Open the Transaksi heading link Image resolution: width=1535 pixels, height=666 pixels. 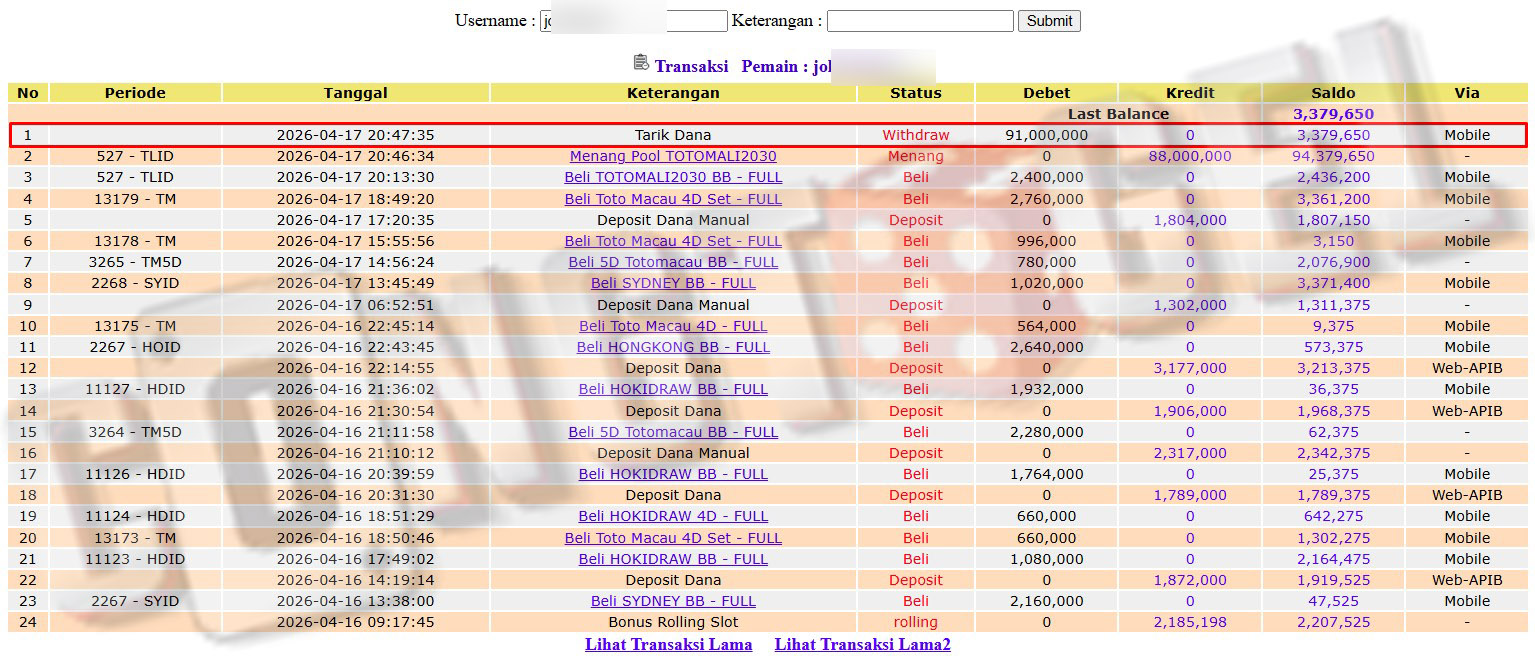coord(691,67)
